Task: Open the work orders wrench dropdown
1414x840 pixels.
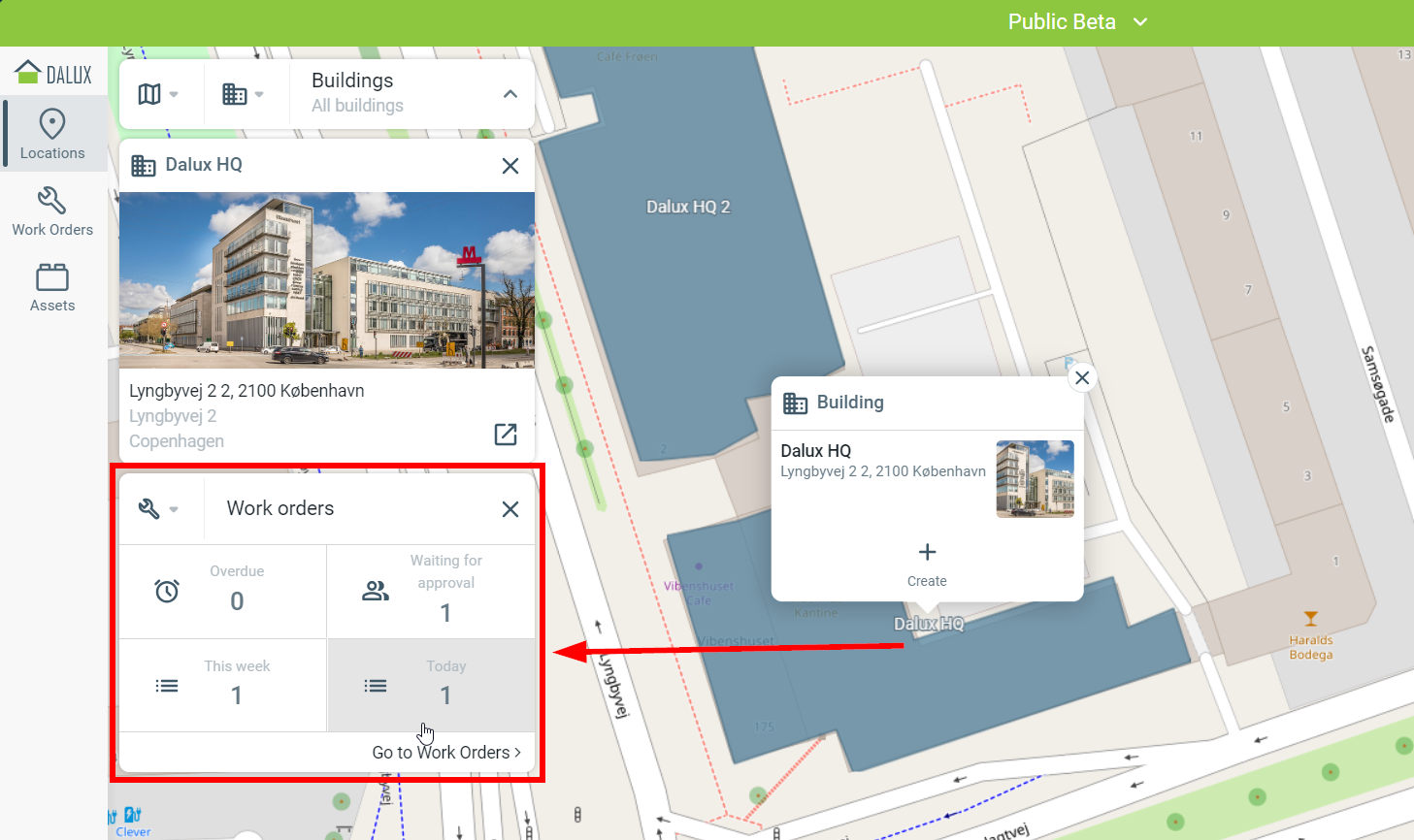Action: pos(159,508)
